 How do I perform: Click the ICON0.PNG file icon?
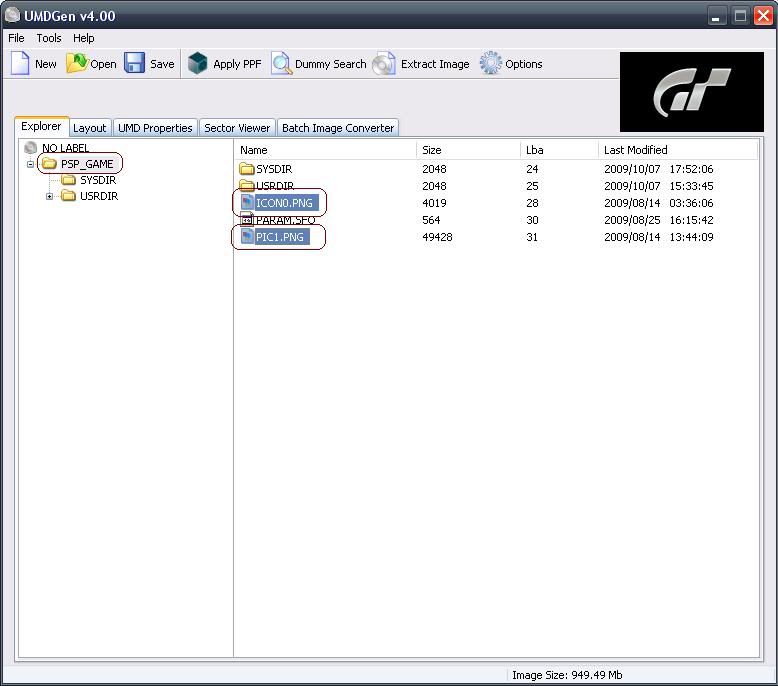pos(247,202)
